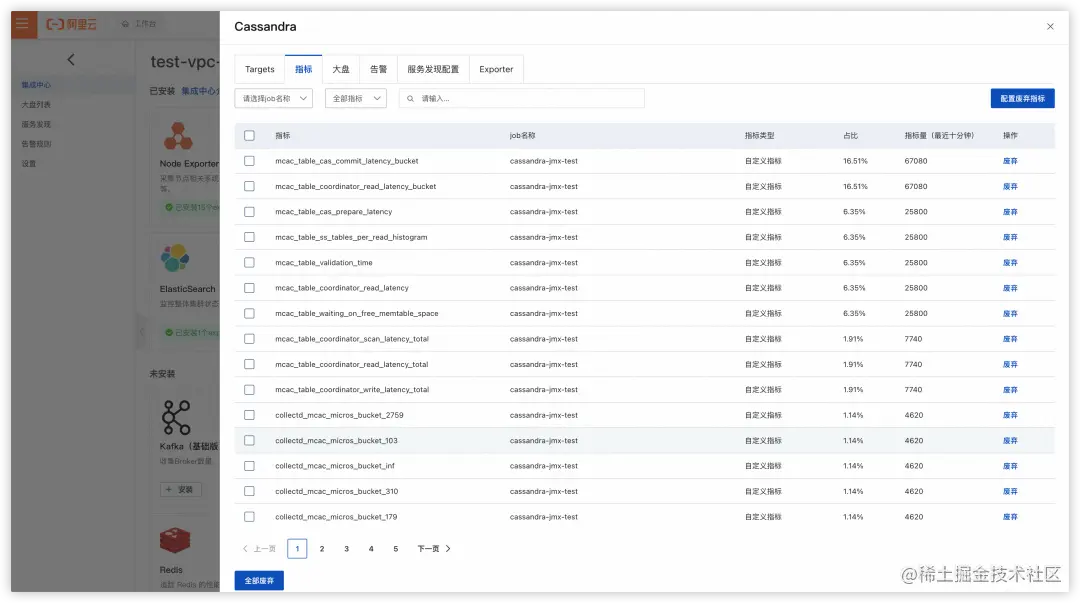1080x603 pixels.
Task: Toggle the select-all checkbox in table header
Action: click(x=249, y=136)
